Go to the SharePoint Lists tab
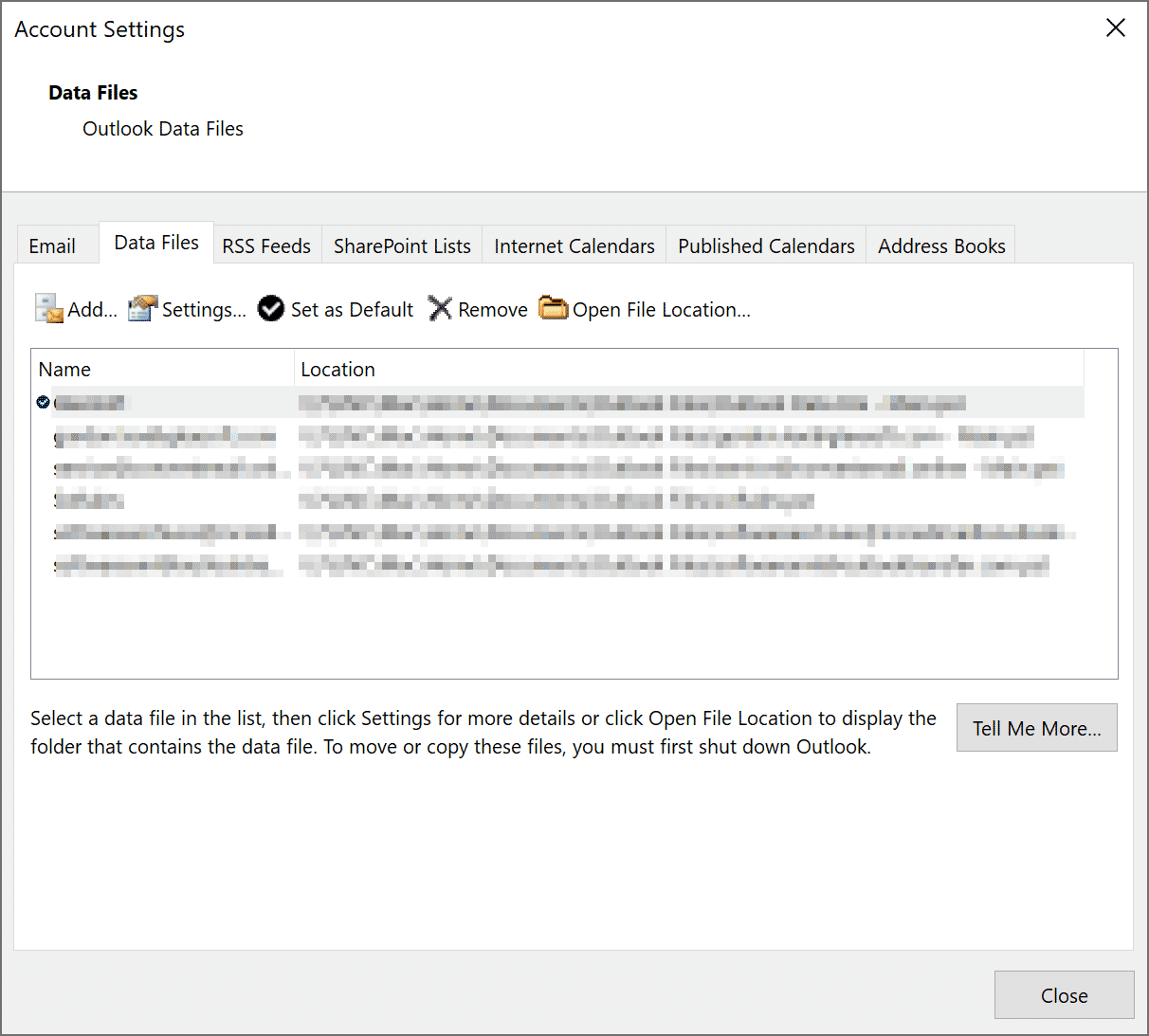This screenshot has height=1036, width=1149. 402,245
